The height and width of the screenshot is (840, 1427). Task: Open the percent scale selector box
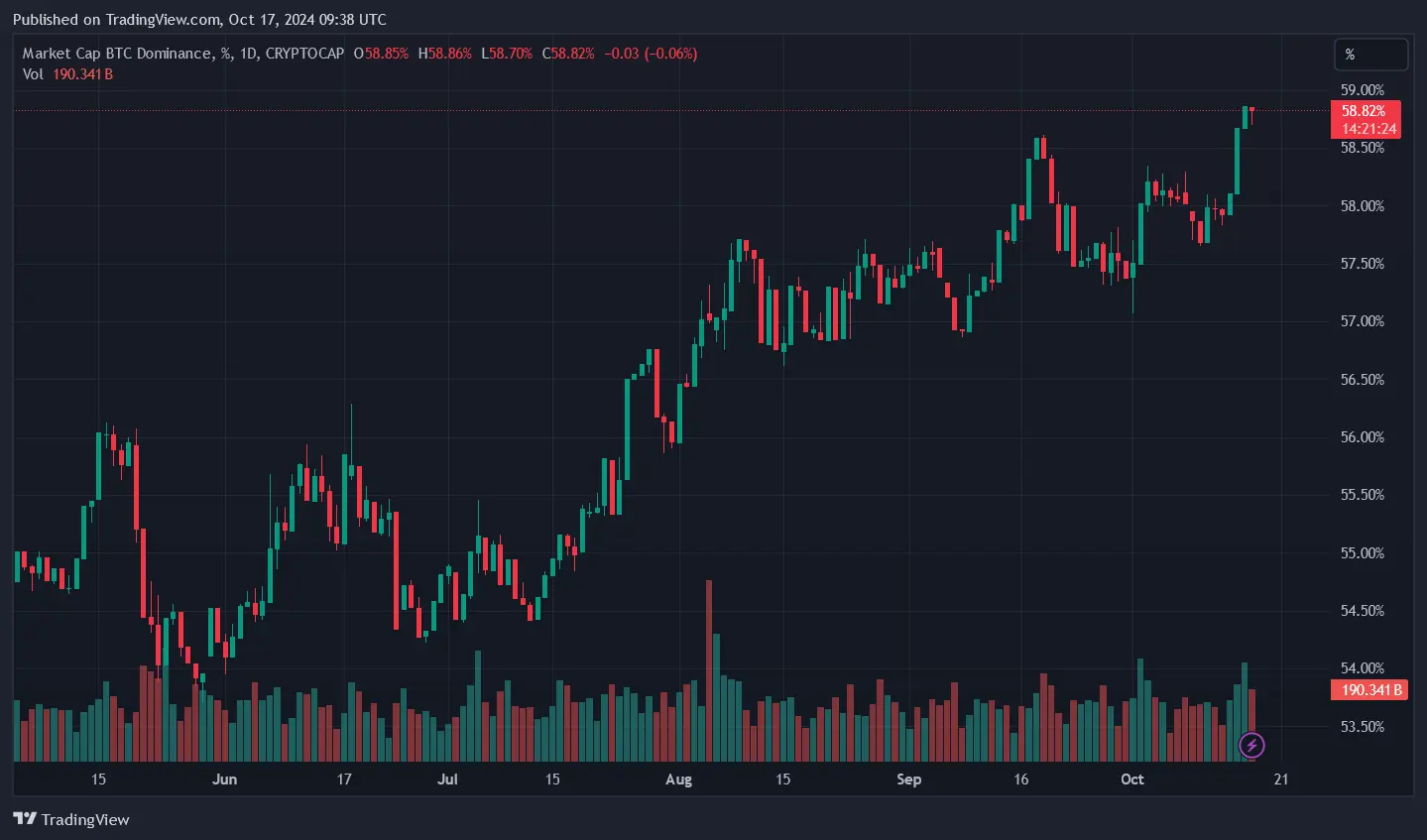pyautogui.click(x=1370, y=55)
